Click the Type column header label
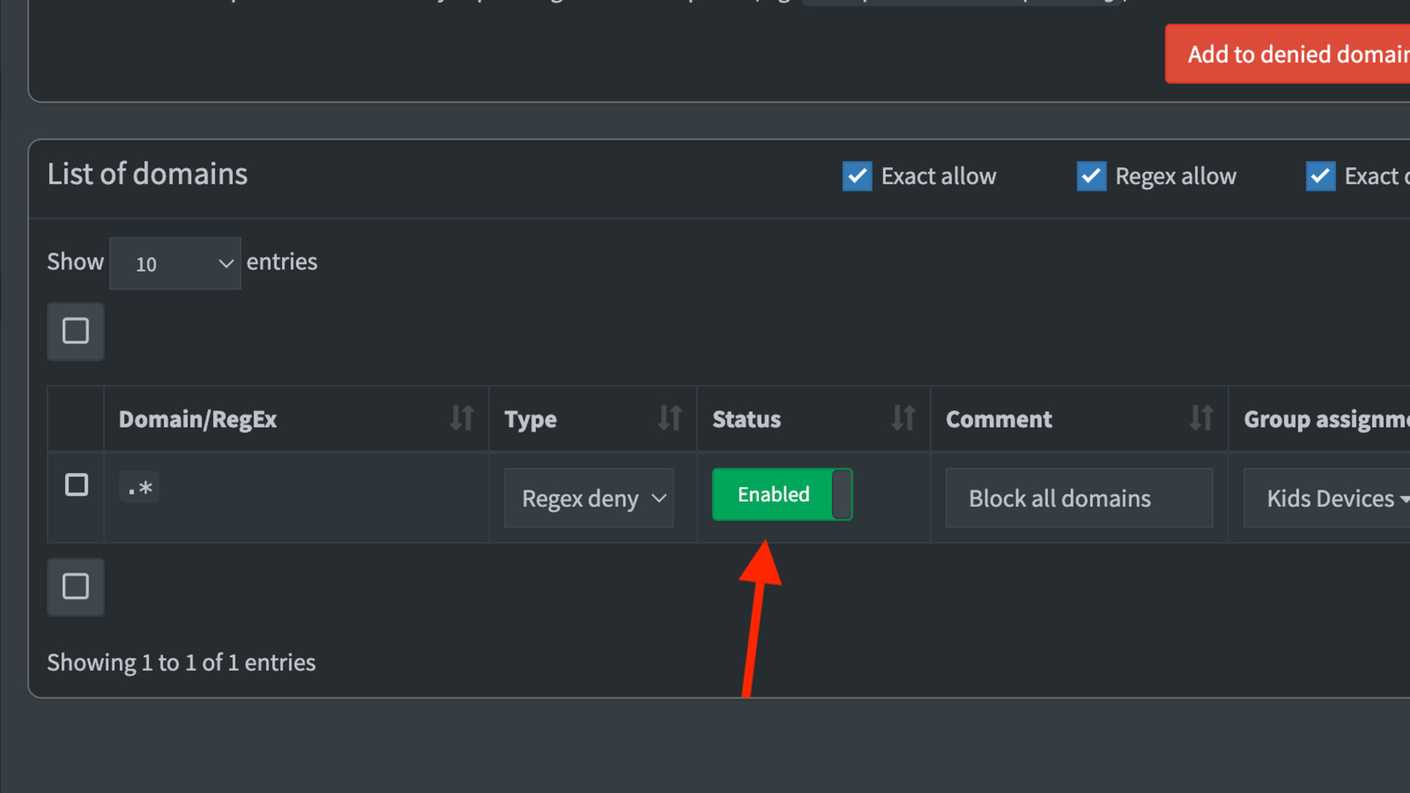Screen dimensions: 1410x793 530,419
